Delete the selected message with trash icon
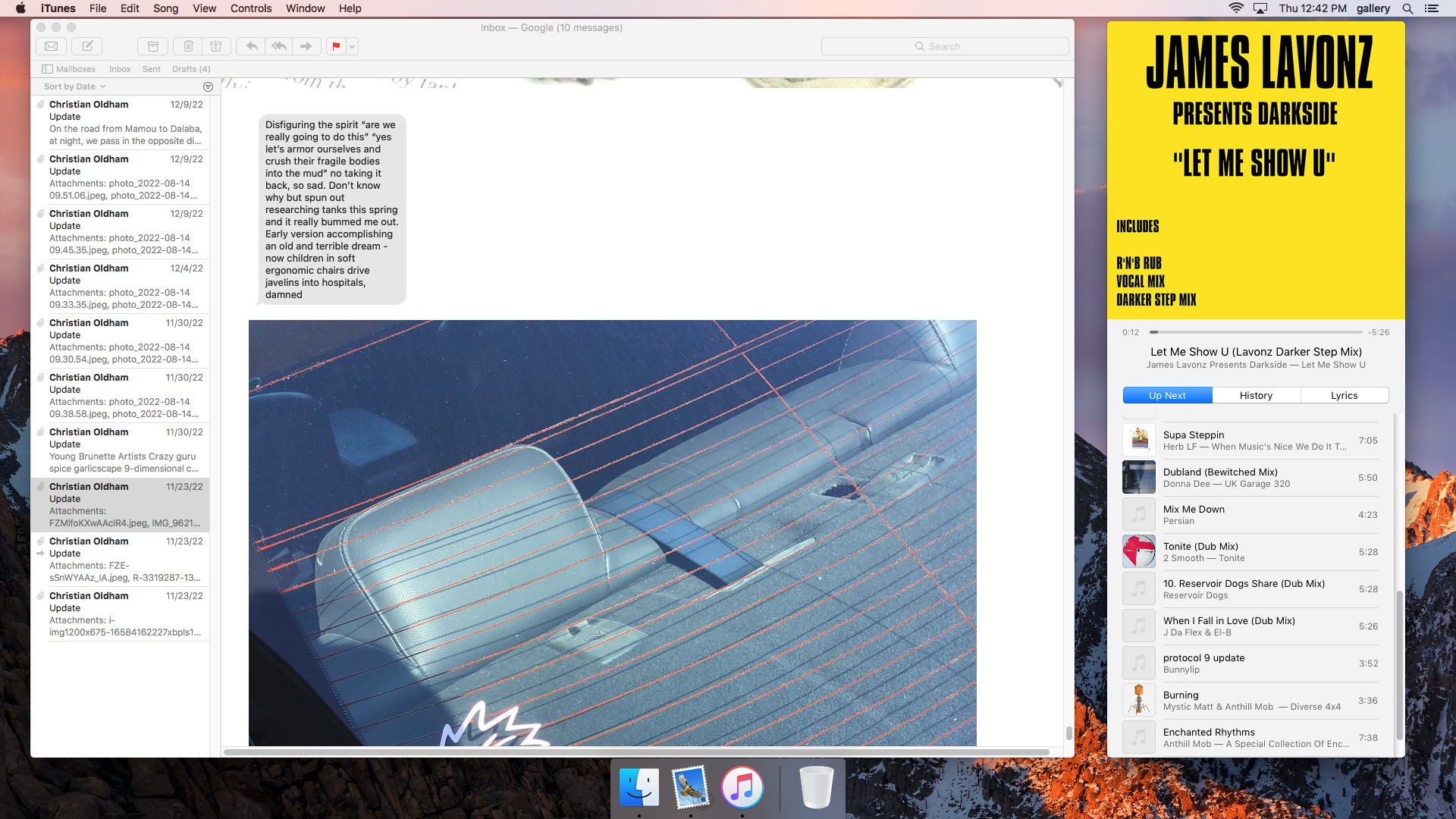Image resolution: width=1456 pixels, height=819 pixels. click(x=188, y=46)
